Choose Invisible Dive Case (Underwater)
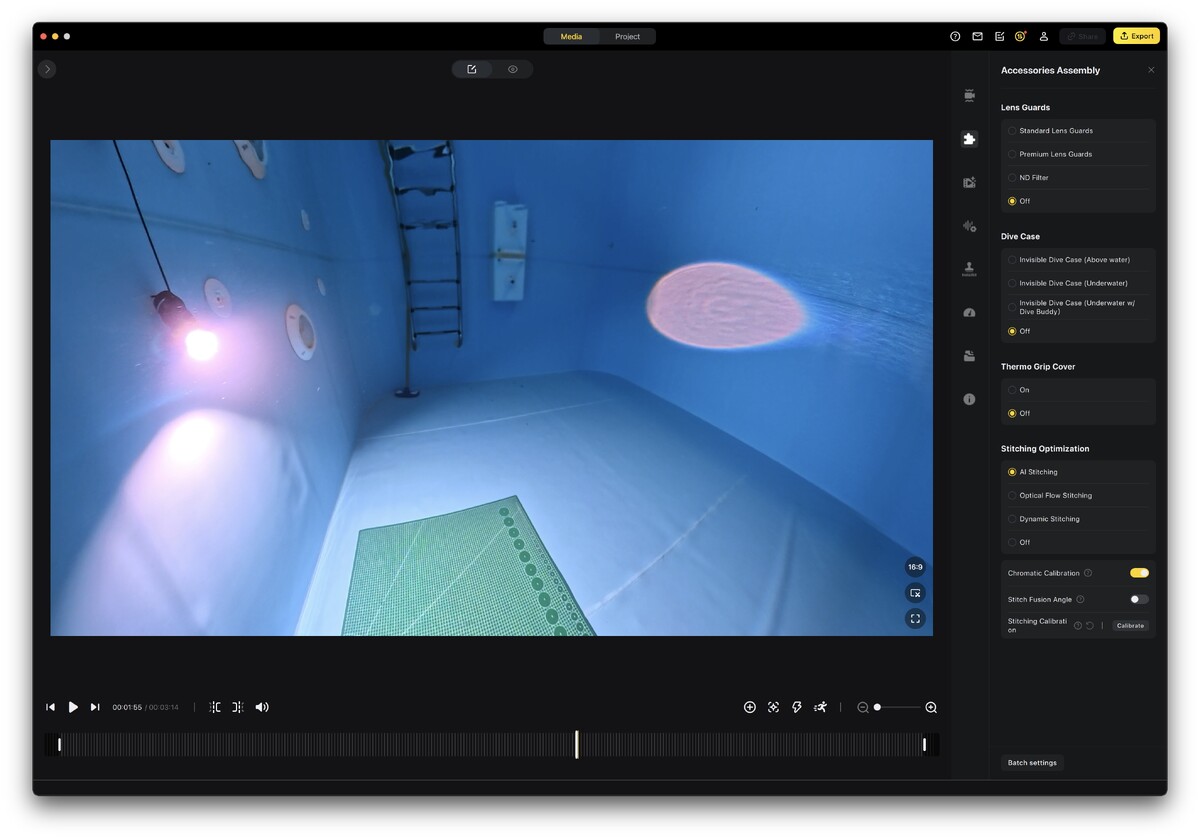This screenshot has height=839, width=1200. tap(1012, 283)
